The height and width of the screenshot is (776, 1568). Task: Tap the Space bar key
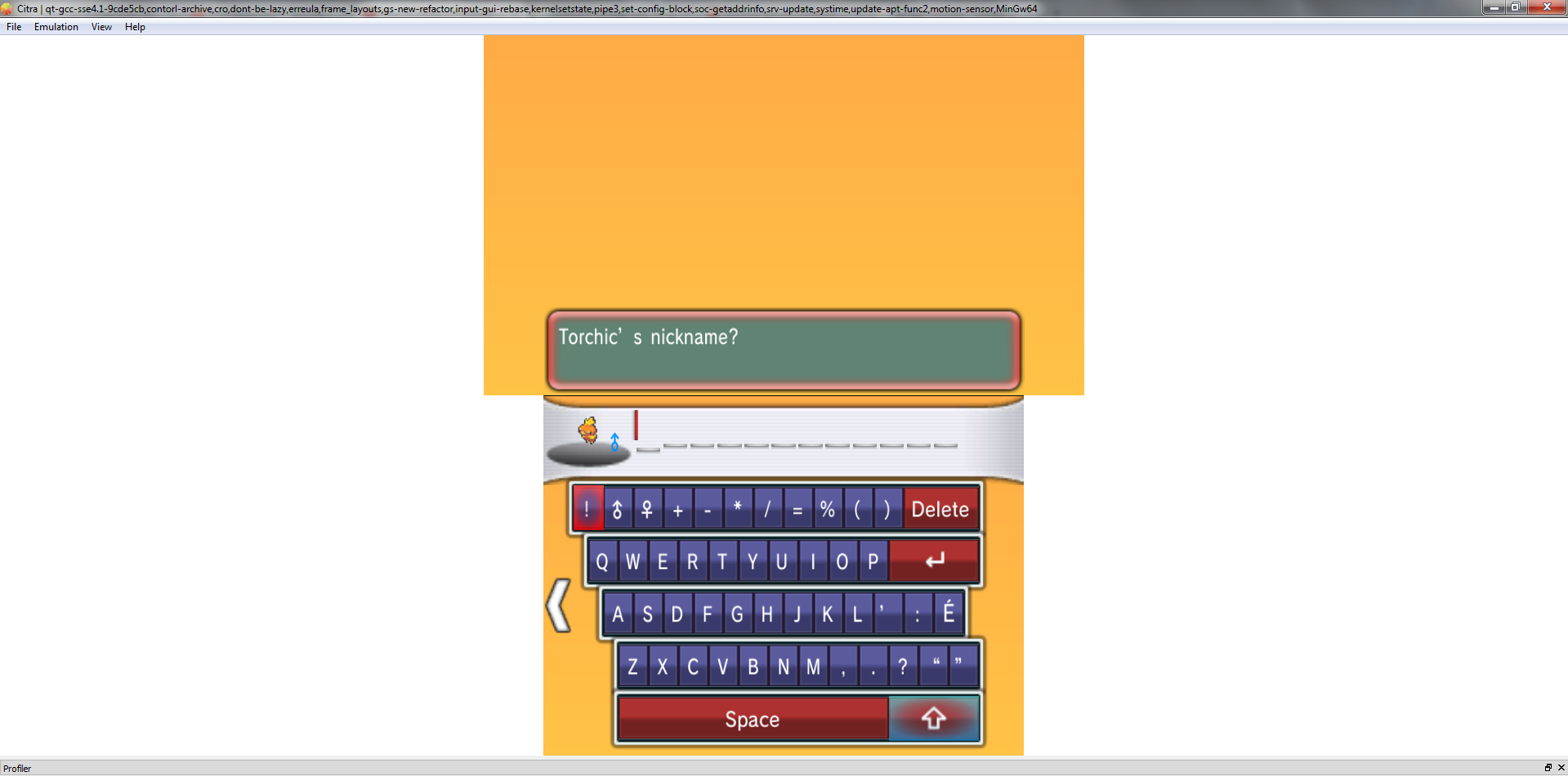[x=753, y=720]
